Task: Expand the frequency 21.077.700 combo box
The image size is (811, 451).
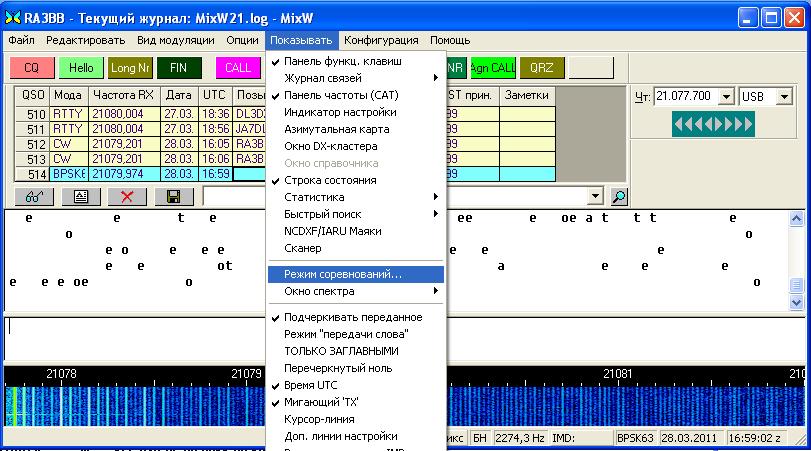Action: tap(726, 96)
